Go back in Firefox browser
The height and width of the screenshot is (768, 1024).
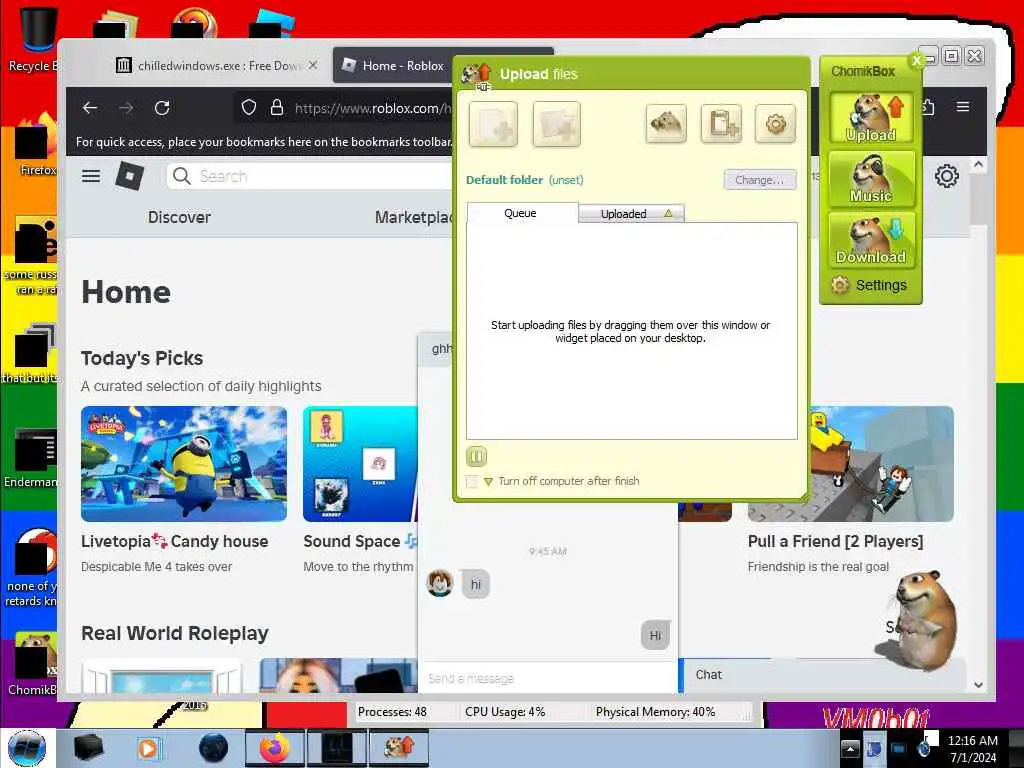point(90,108)
